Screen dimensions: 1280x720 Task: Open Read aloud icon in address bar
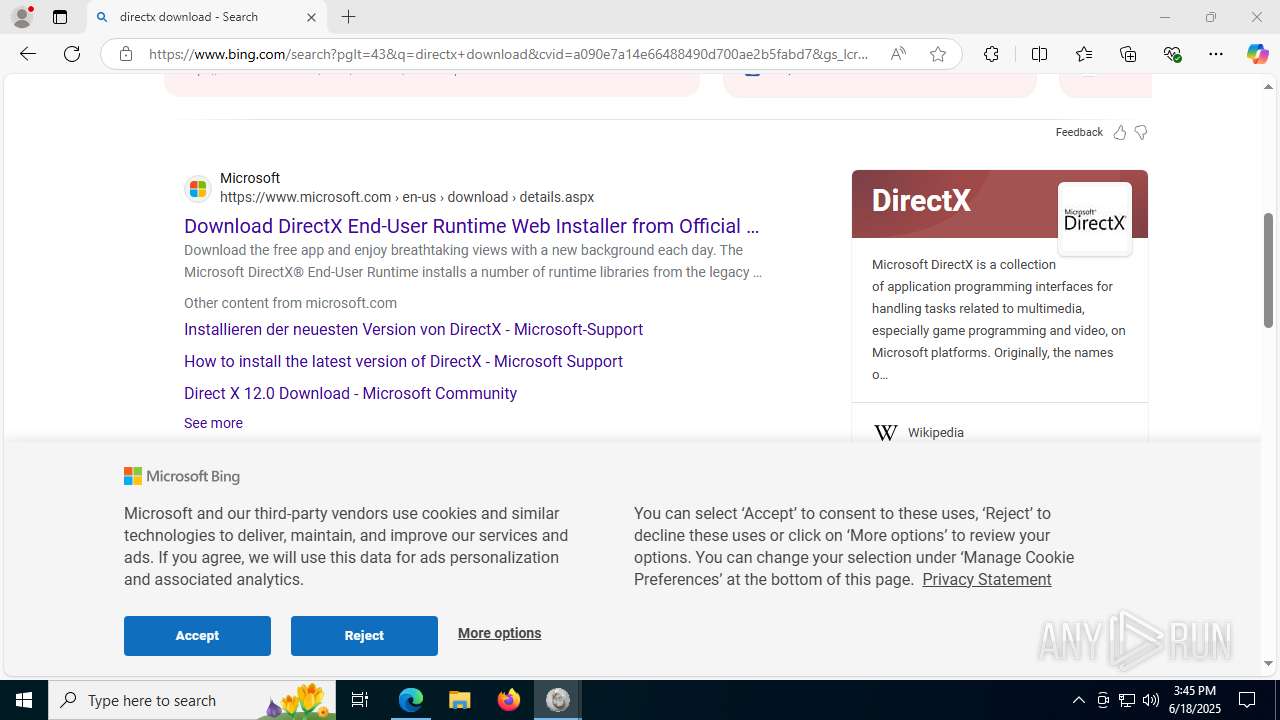coord(898,54)
